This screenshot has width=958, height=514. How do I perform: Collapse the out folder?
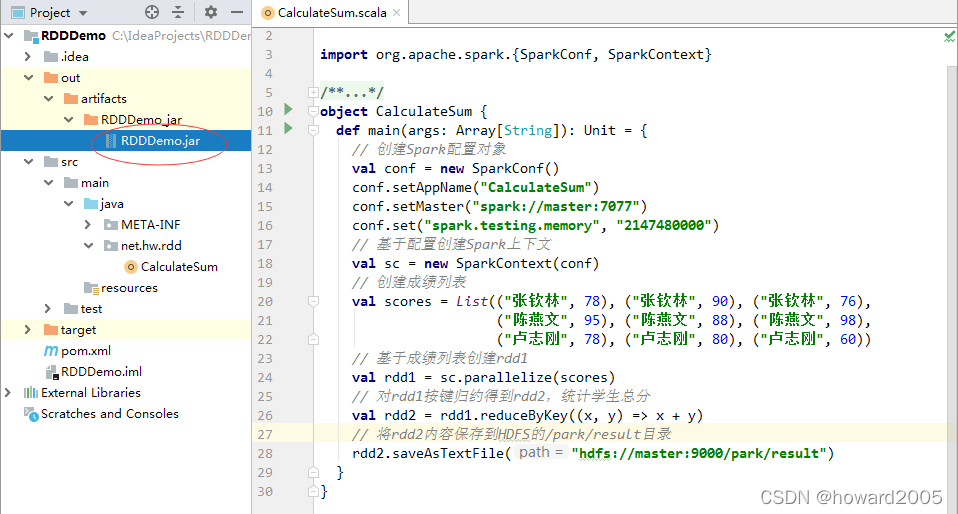[x=28, y=78]
